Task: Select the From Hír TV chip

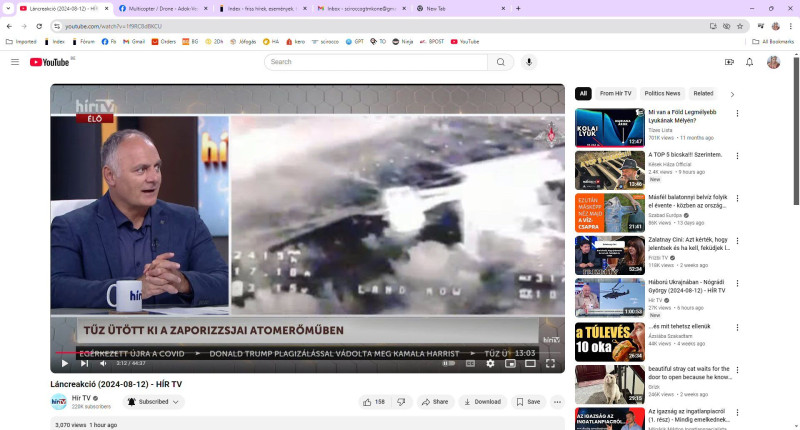Action: click(x=615, y=93)
